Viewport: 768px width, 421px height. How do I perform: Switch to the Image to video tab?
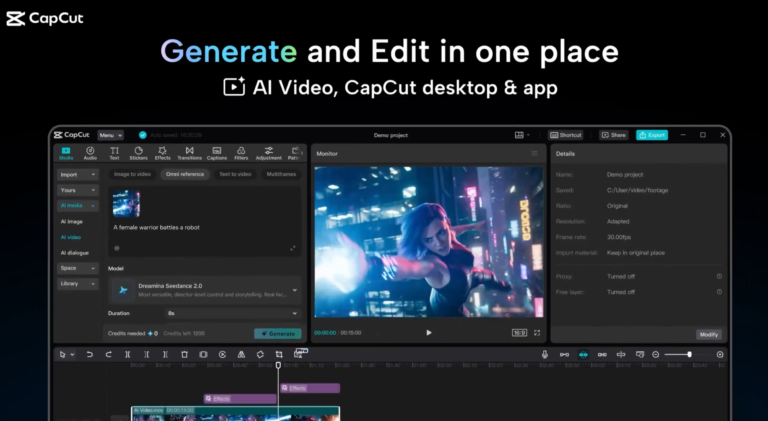[132, 174]
